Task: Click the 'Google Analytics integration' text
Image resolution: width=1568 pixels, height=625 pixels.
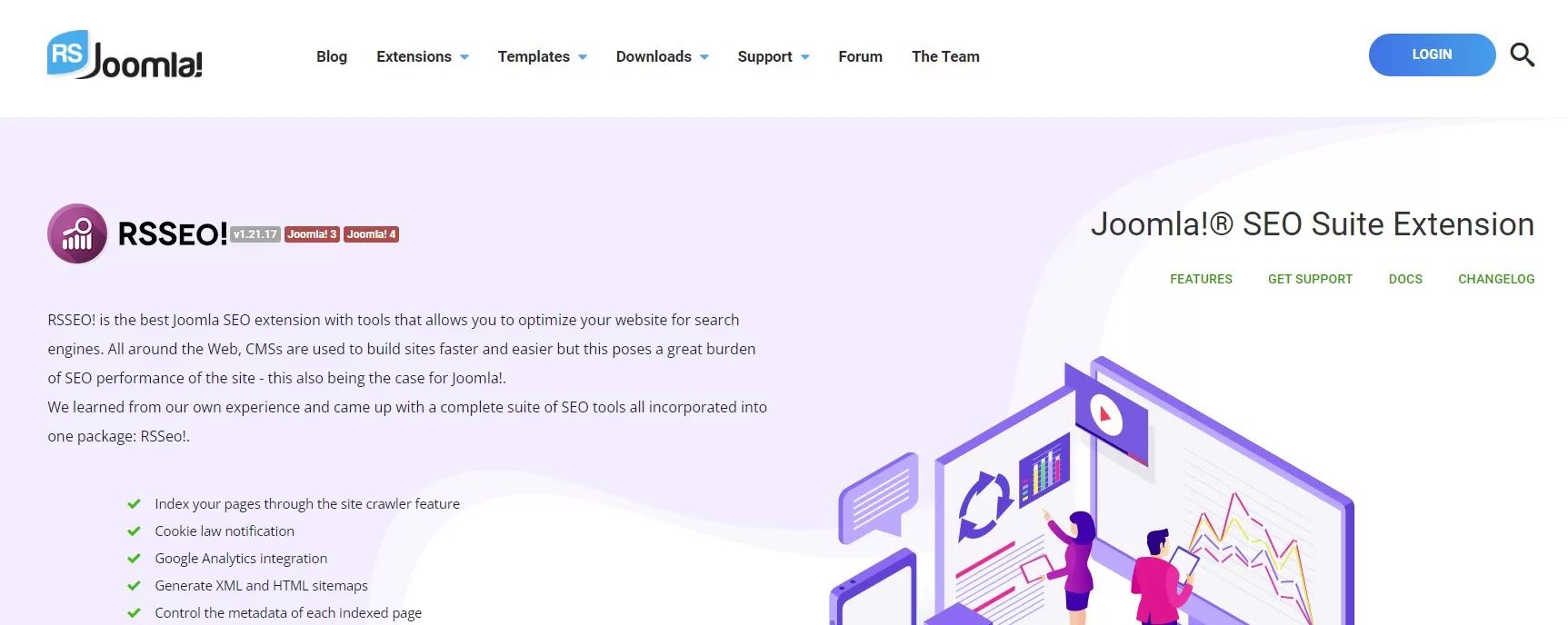Action: click(x=241, y=559)
